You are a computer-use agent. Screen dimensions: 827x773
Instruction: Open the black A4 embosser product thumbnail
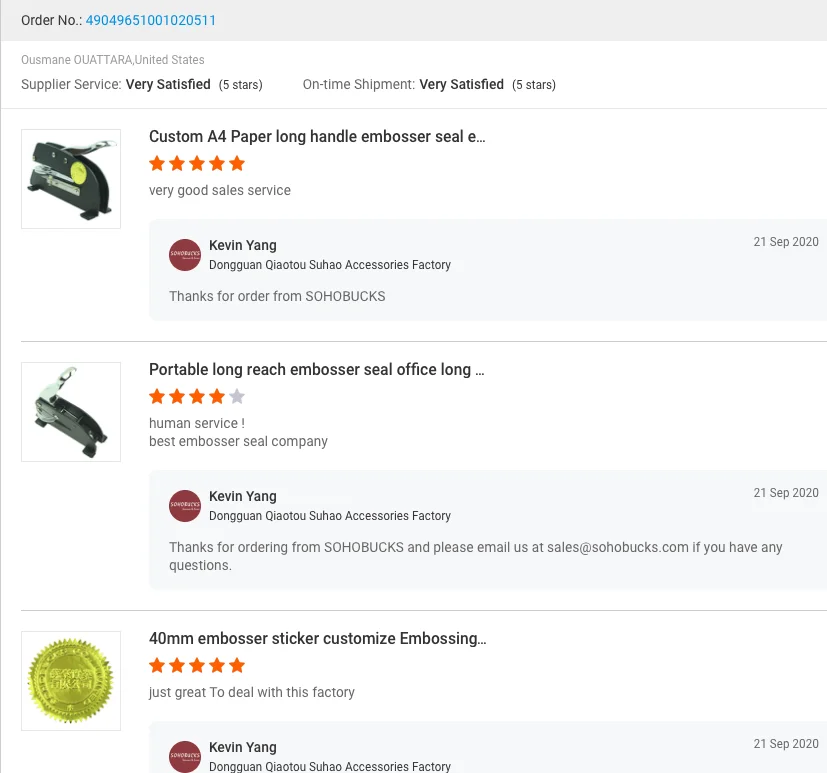click(x=71, y=179)
